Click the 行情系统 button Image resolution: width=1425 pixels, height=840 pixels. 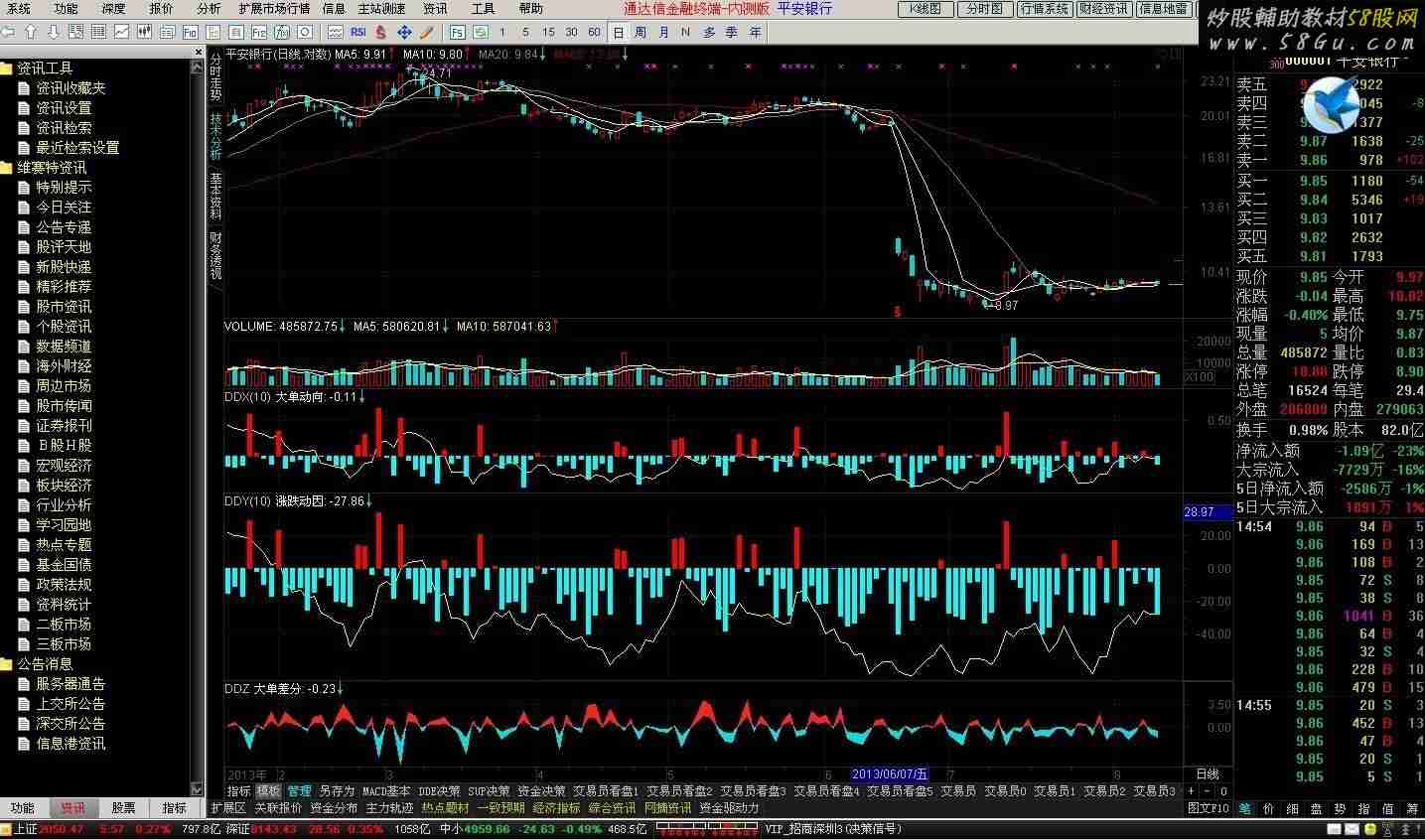click(1045, 9)
